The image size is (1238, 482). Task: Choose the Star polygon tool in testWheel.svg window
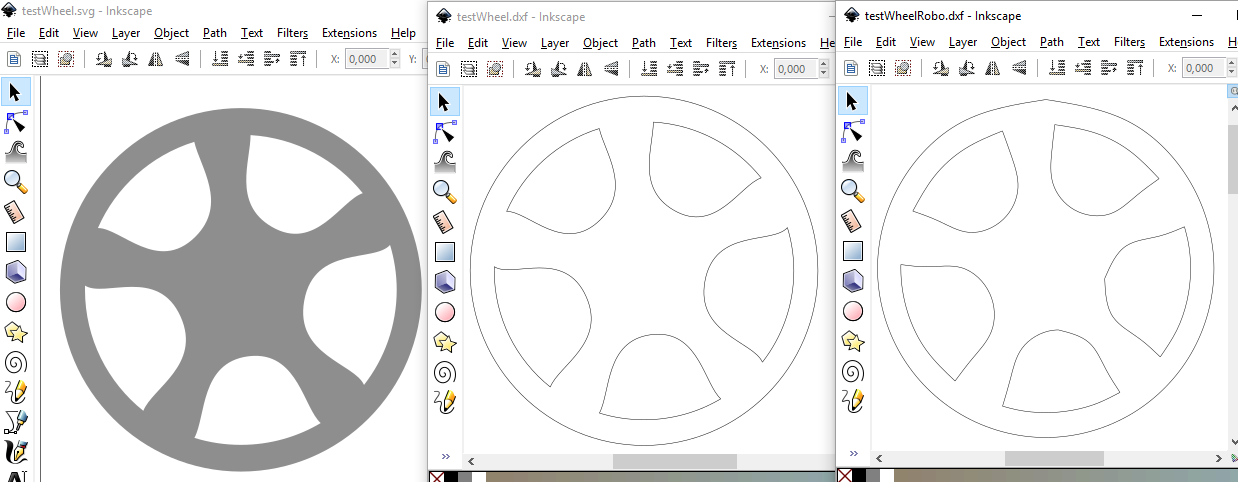click(15, 332)
